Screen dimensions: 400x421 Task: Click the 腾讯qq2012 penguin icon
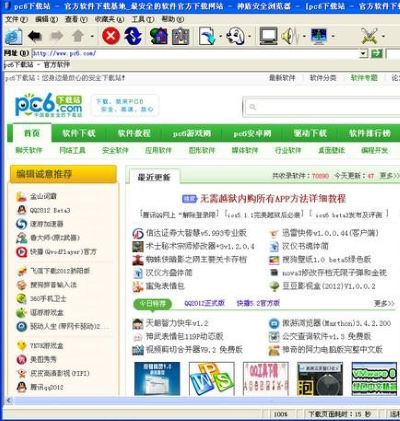point(21,387)
